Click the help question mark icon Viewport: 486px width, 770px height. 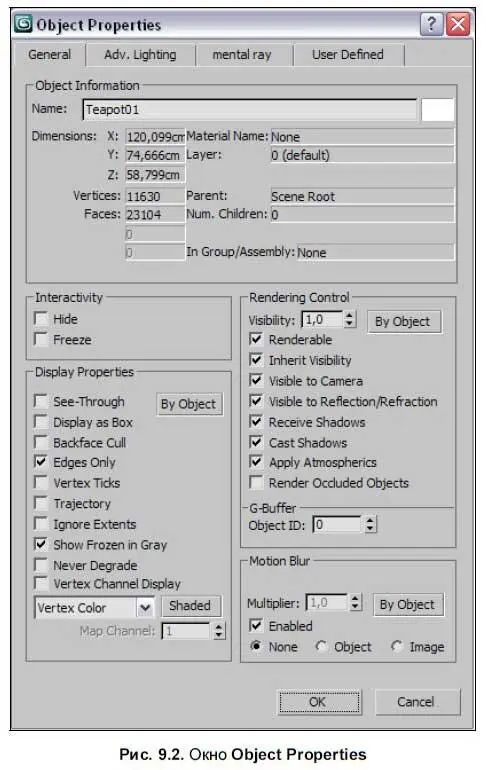431,24
